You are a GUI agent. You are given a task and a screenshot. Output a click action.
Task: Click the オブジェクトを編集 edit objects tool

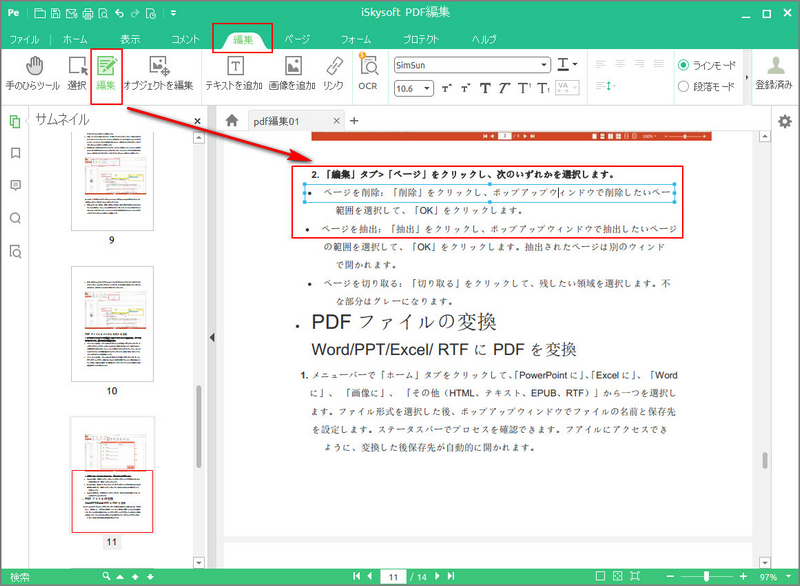pos(158,74)
